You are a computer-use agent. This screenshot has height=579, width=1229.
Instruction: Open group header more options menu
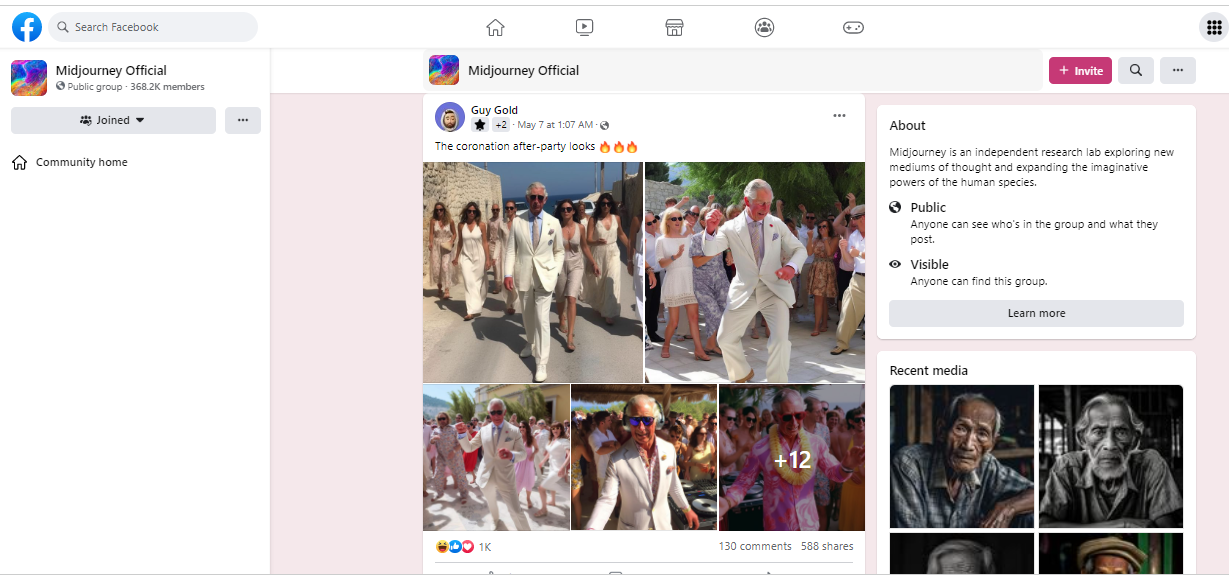coord(1178,70)
